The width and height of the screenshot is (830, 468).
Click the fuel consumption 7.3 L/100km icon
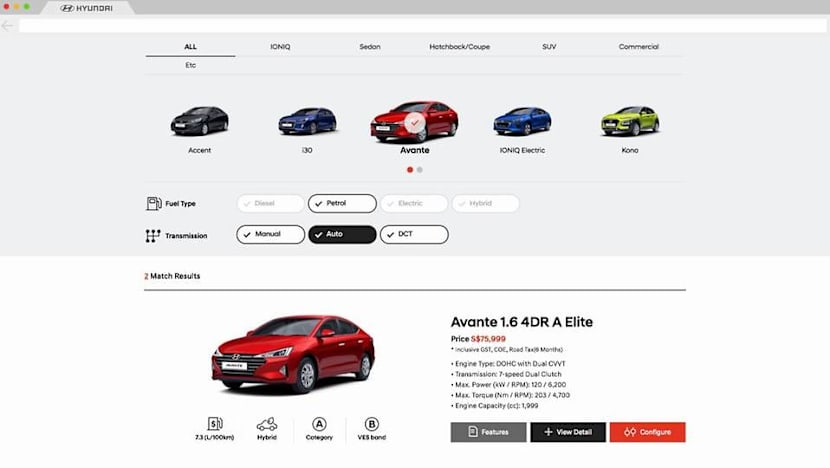(x=215, y=424)
